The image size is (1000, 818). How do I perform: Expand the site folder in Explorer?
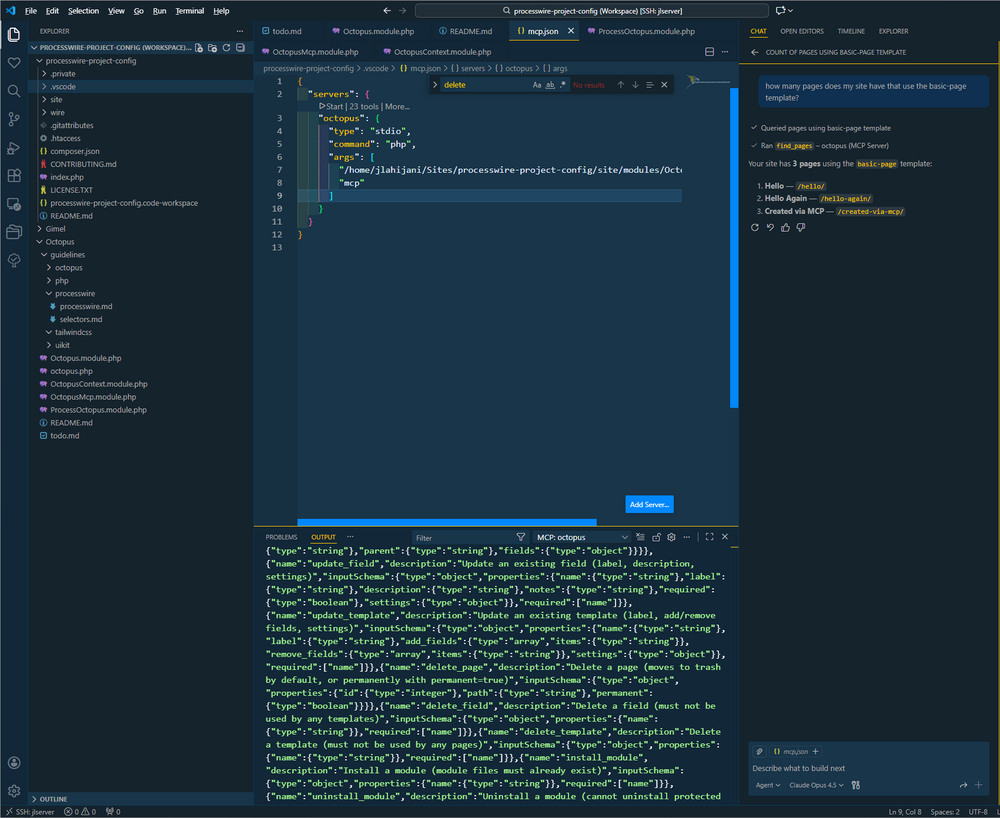coord(57,100)
